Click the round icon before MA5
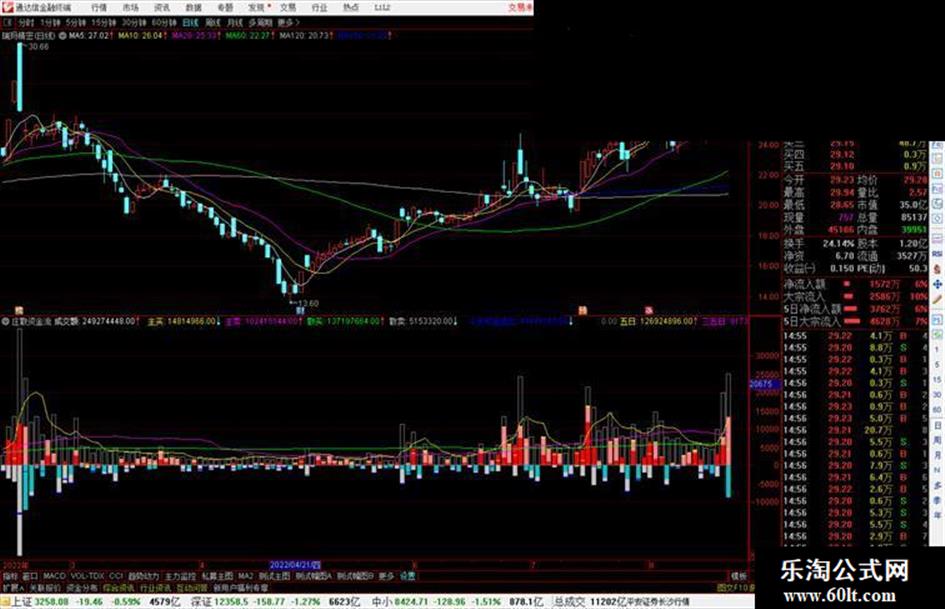Viewport: 945px width, 609px height. pos(63,36)
